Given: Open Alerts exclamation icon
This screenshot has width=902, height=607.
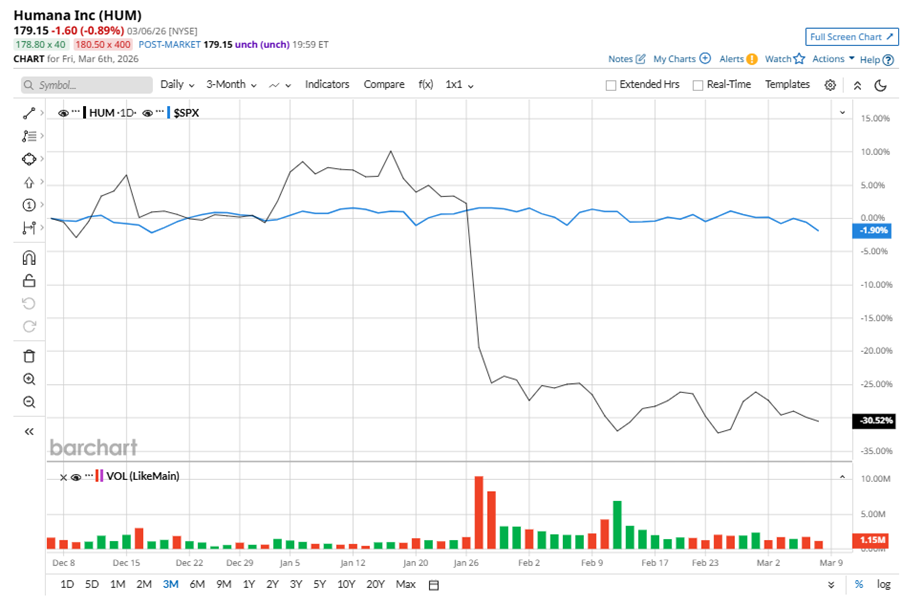Looking at the screenshot, I should click(751, 59).
